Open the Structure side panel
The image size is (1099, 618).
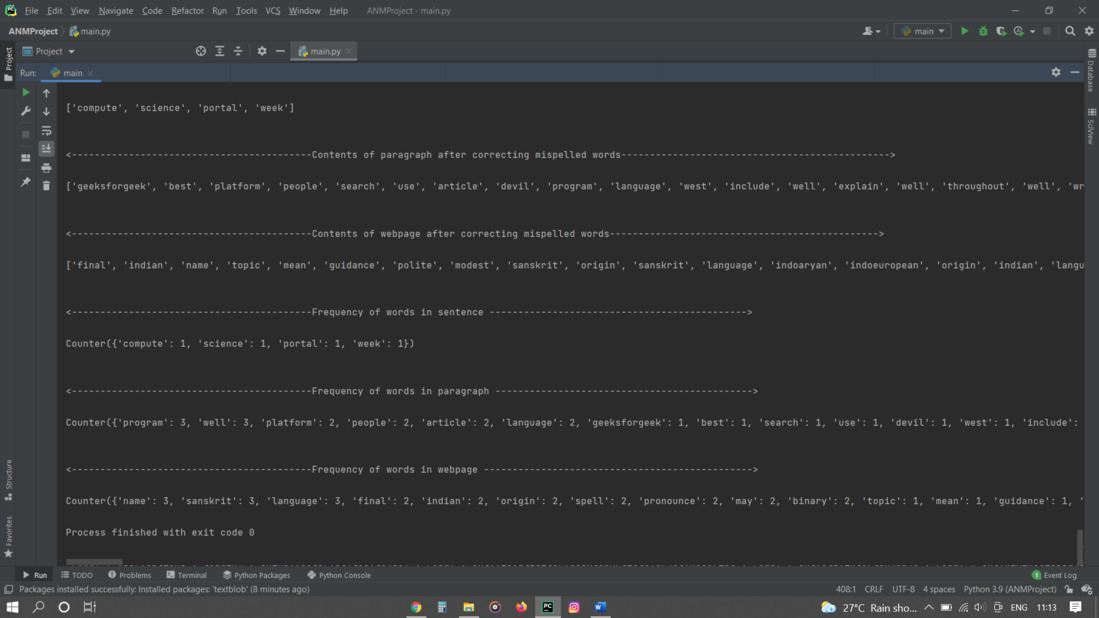tap(8, 480)
